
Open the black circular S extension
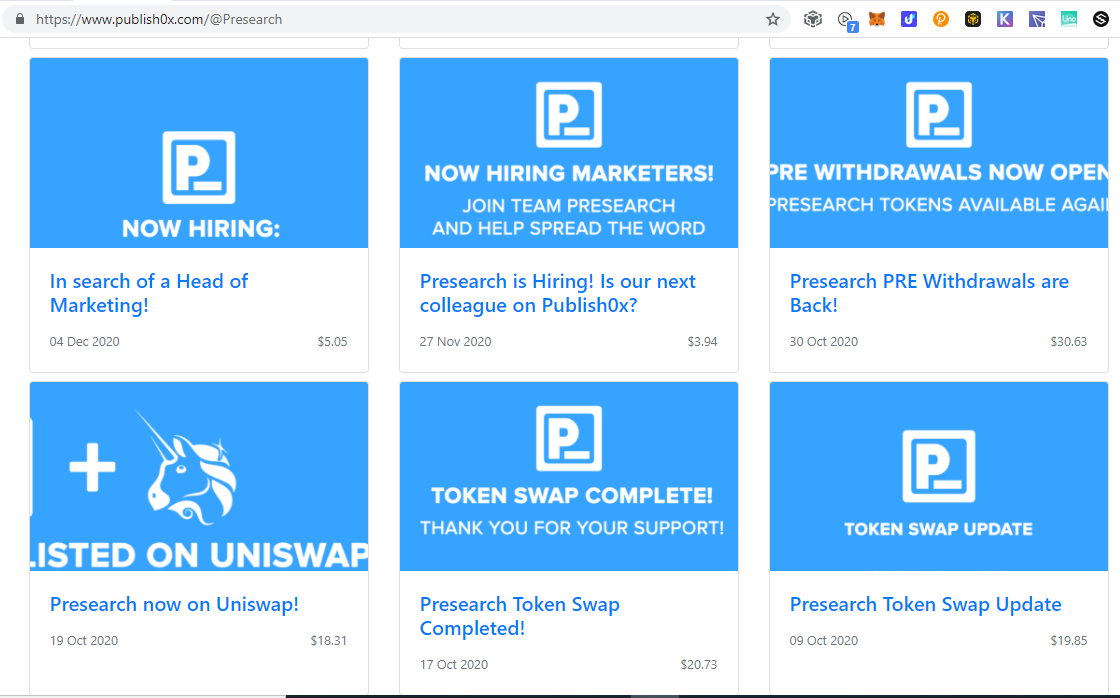pos(1100,18)
